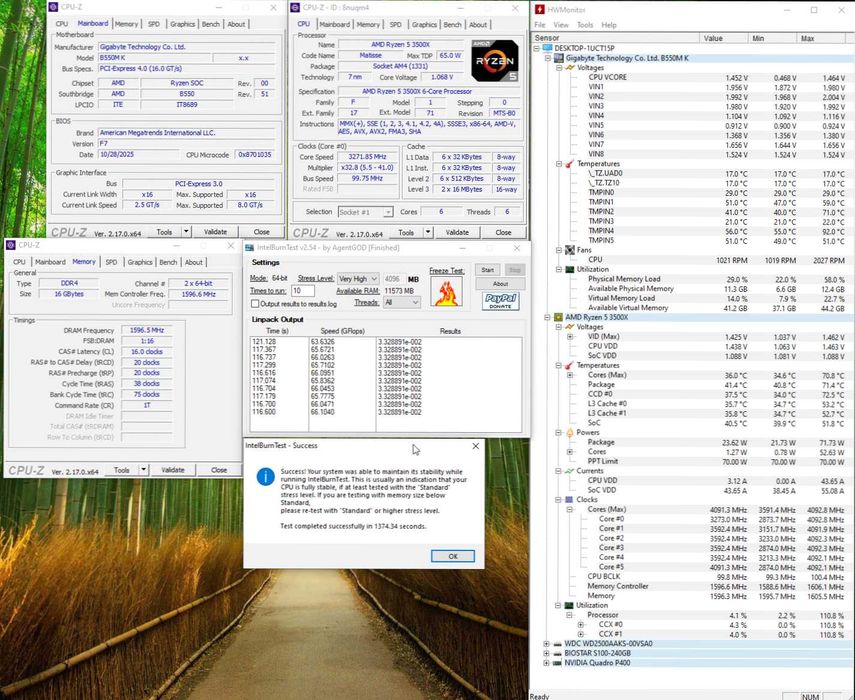Click Validate in the CPU-Z Memory window
This screenshot has height=700, width=855.
tap(173, 469)
